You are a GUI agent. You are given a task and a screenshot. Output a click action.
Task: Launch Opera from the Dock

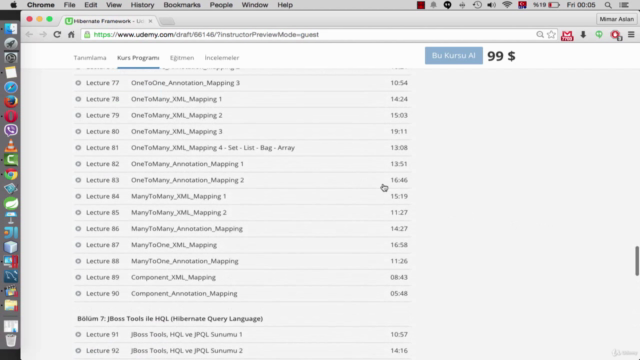coord(11,116)
